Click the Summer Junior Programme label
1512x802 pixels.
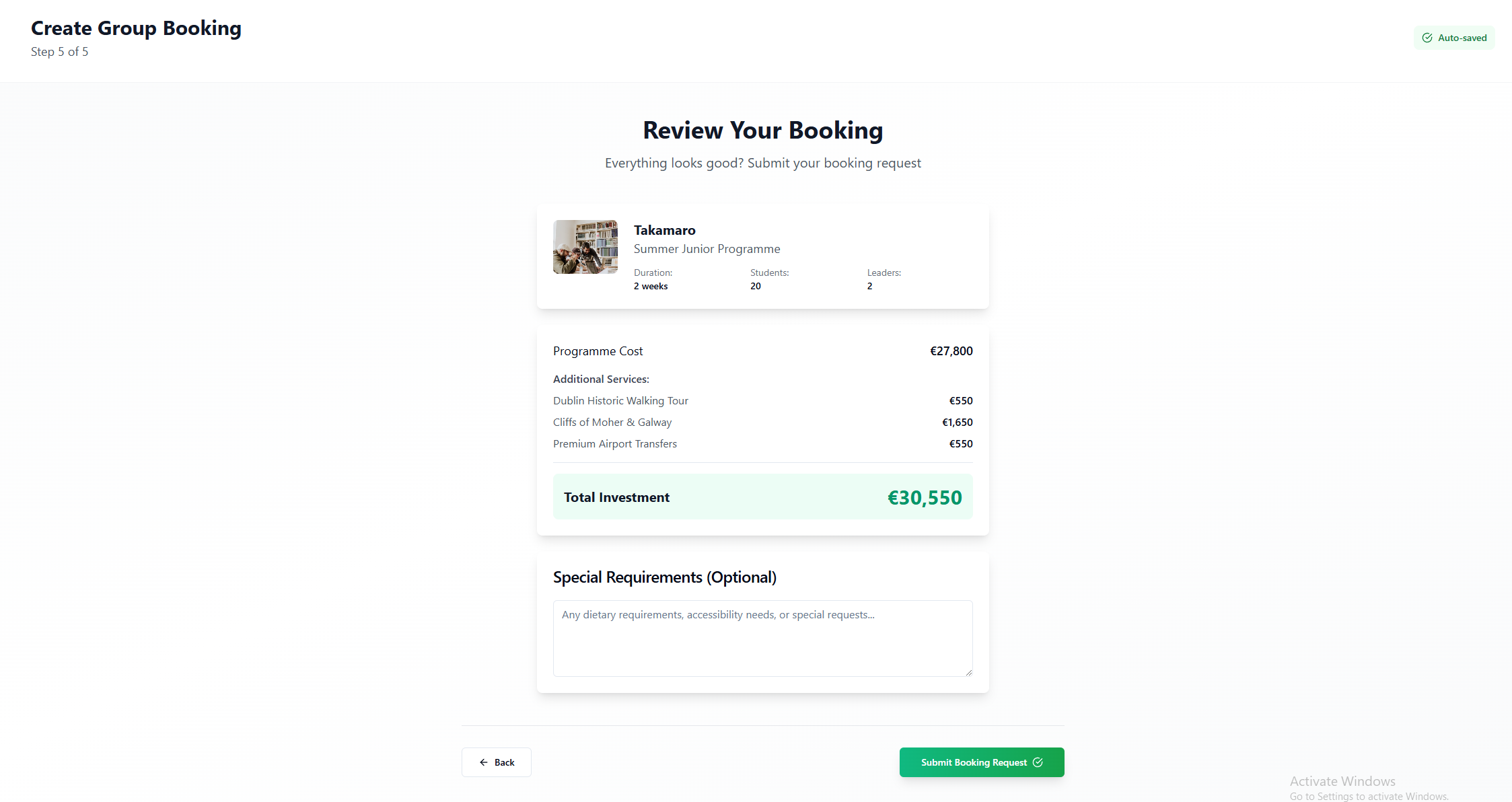(707, 248)
